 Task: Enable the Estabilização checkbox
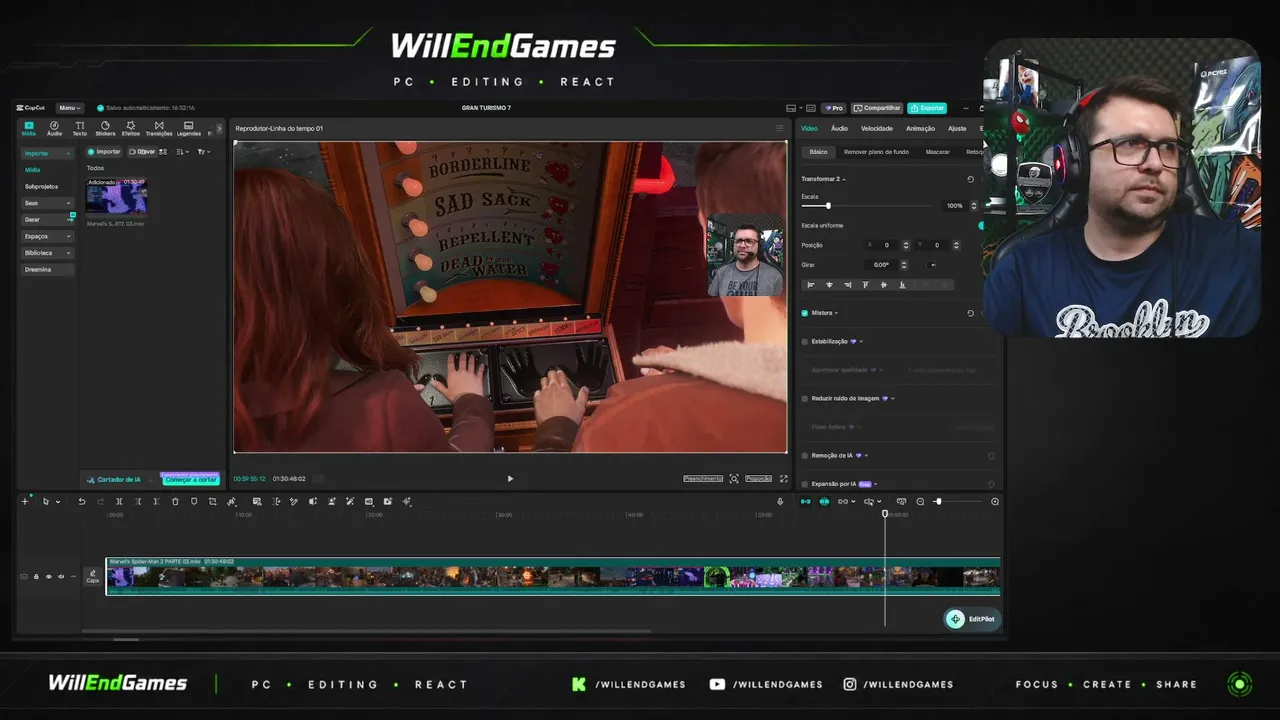(805, 341)
